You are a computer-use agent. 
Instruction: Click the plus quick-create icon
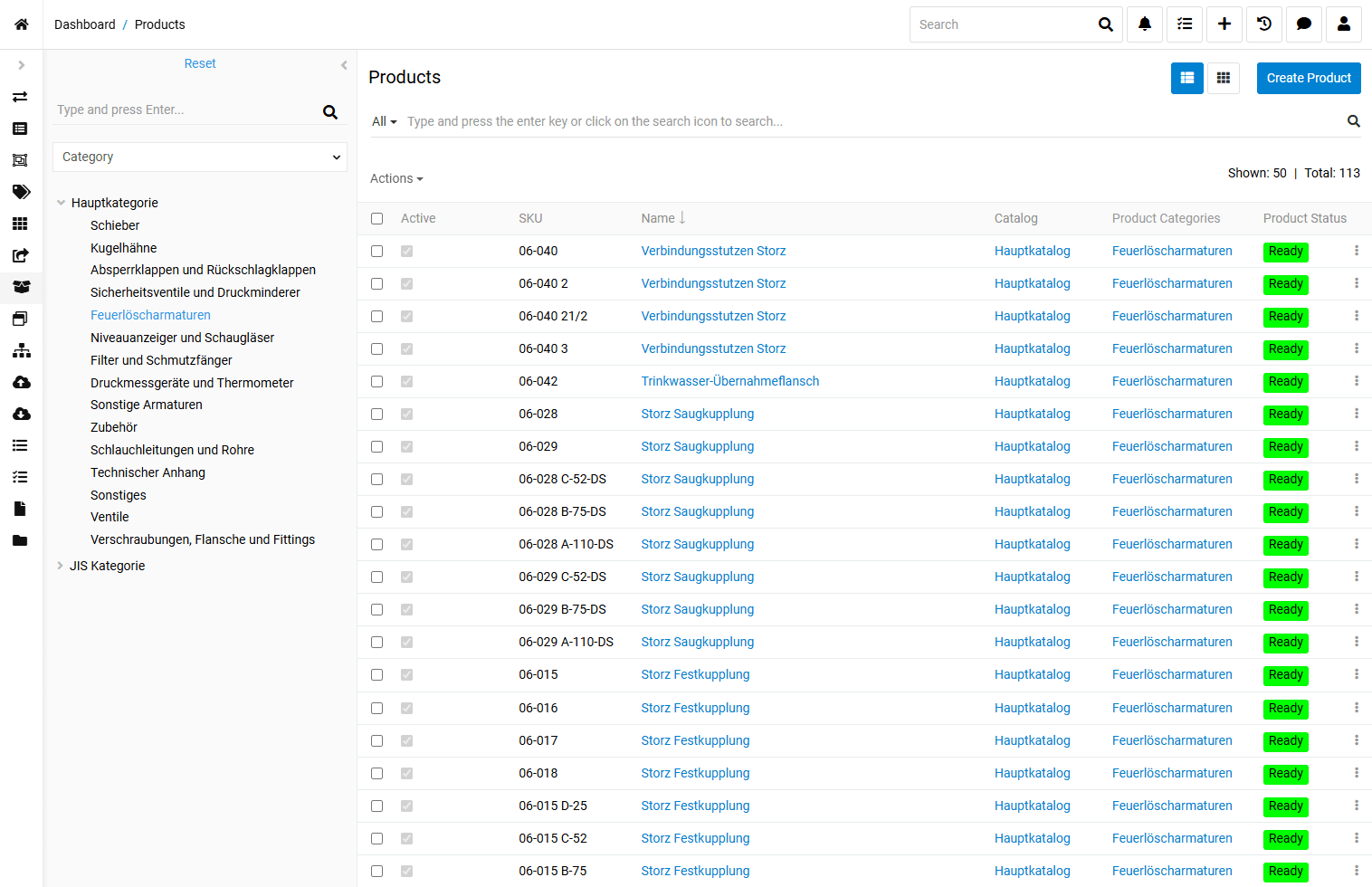coord(1224,24)
